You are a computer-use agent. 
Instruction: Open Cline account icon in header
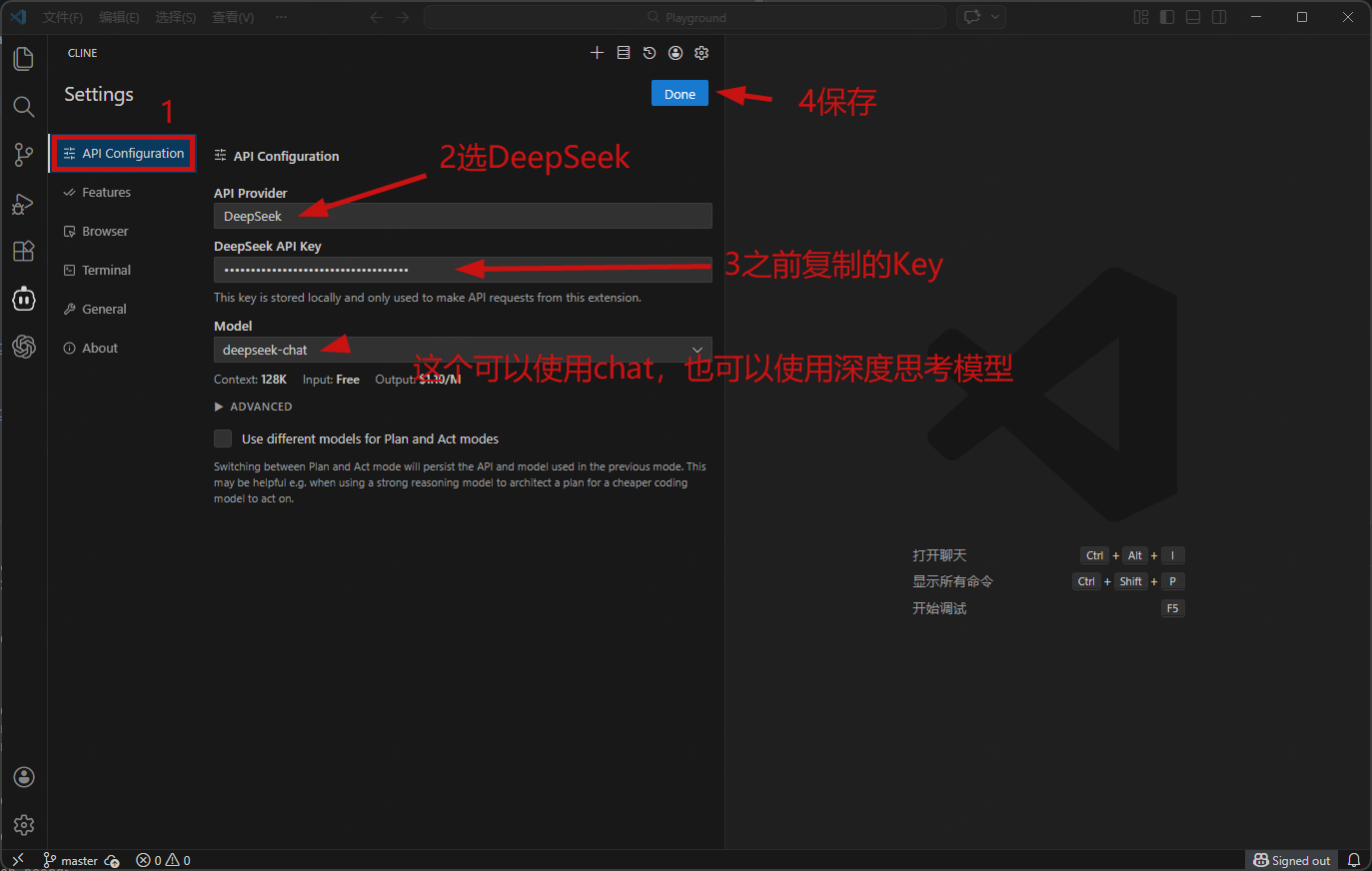click(x=676, y=53)
